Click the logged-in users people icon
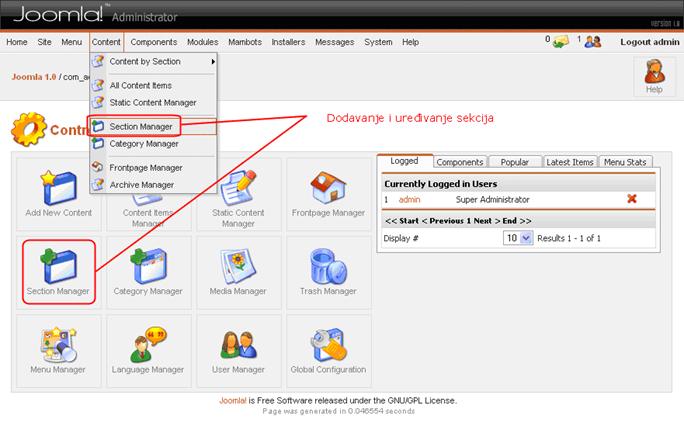Screen dimensions: 684x426 593,42
